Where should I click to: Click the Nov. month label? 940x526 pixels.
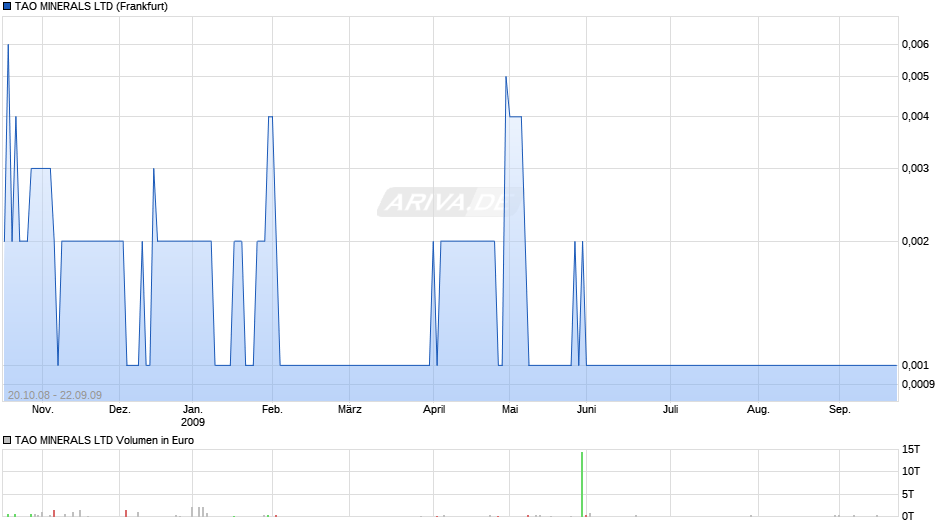43,410
